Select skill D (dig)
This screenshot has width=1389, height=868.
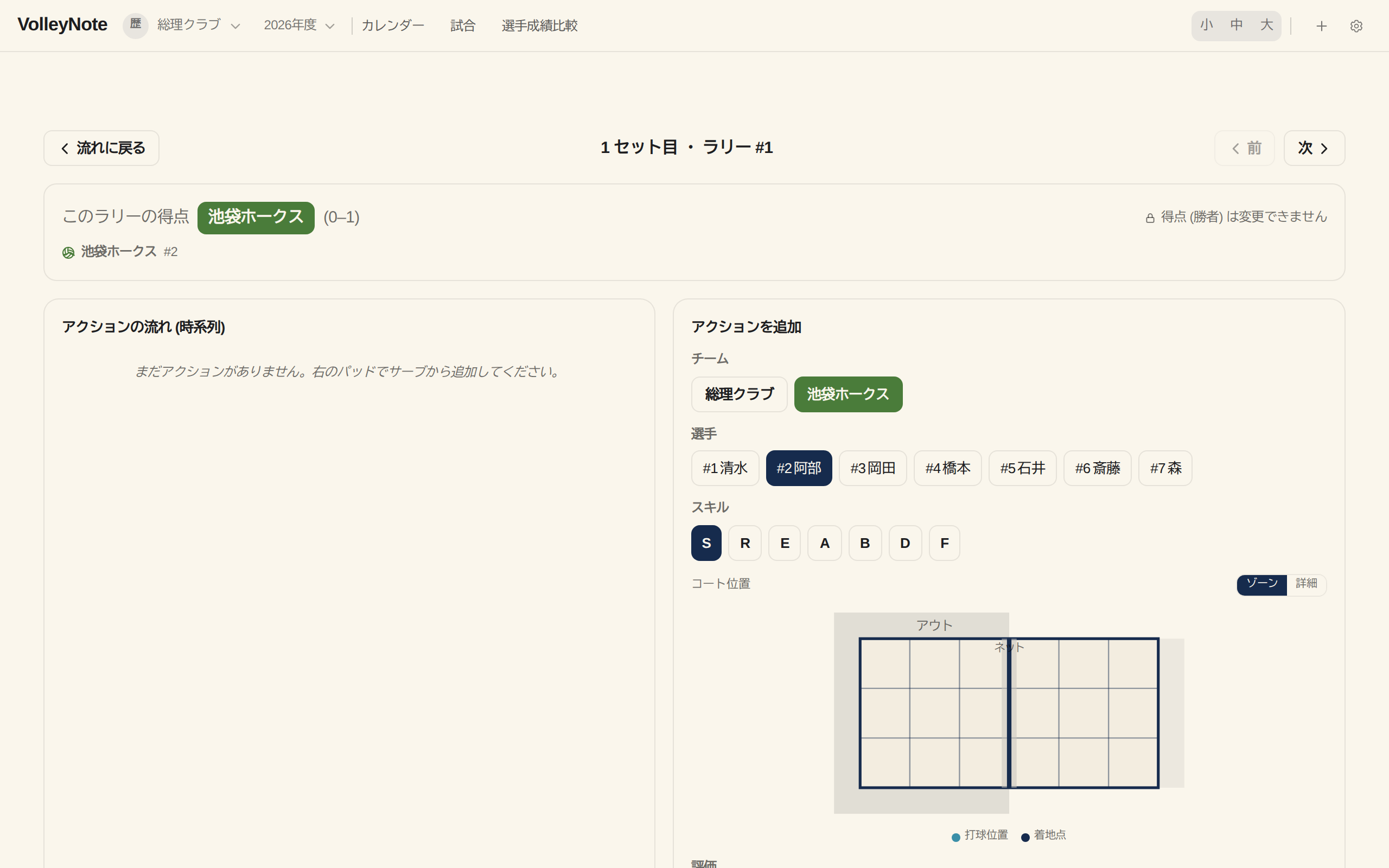point(905,542)
